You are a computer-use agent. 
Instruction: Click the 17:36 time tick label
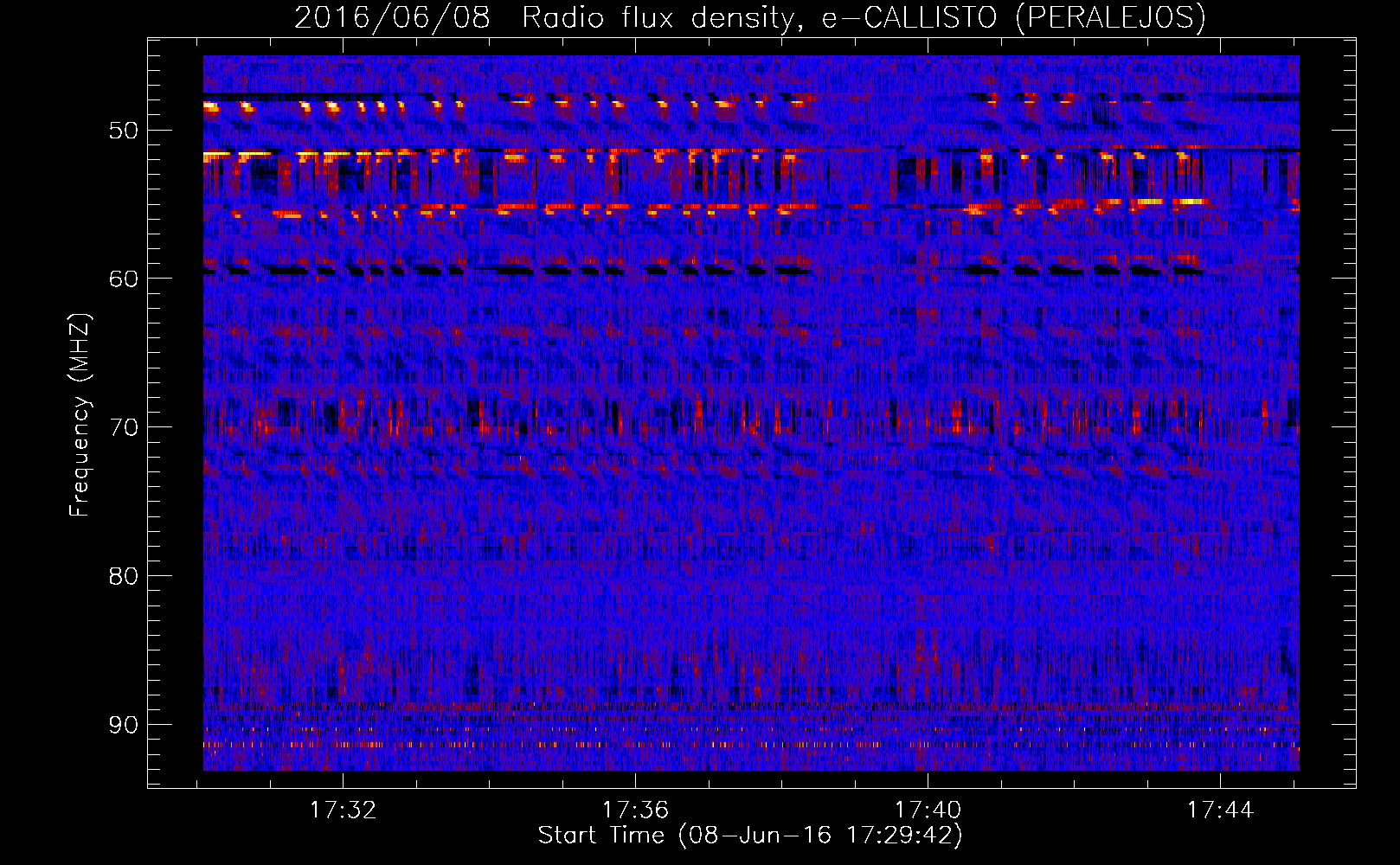636,811
